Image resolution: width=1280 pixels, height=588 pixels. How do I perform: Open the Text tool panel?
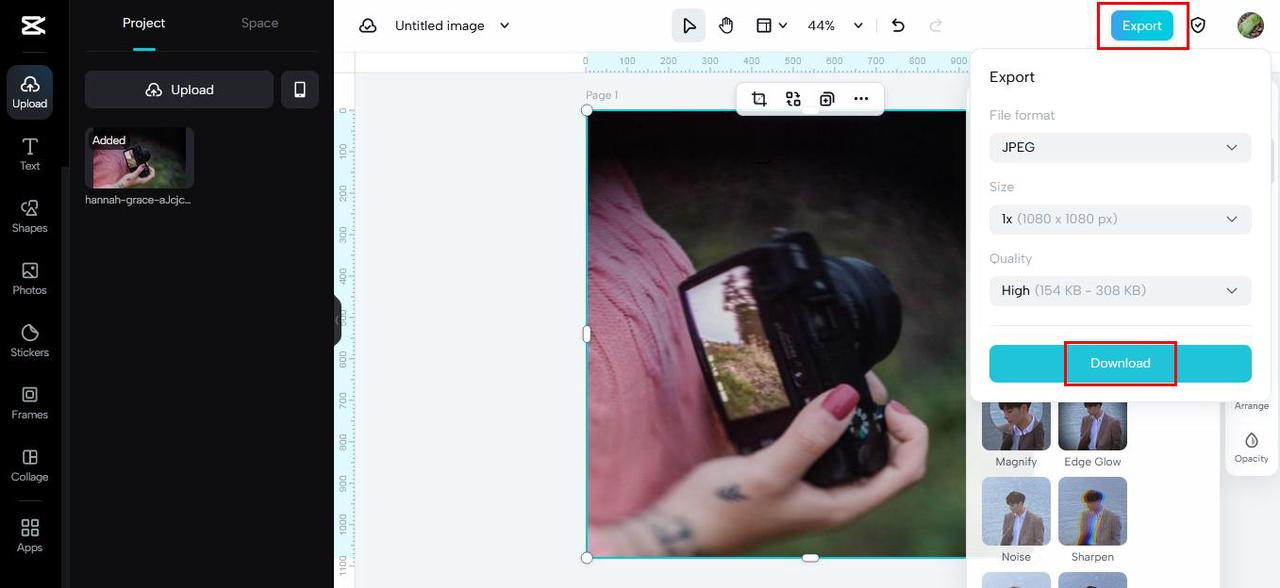click(30, 154)
